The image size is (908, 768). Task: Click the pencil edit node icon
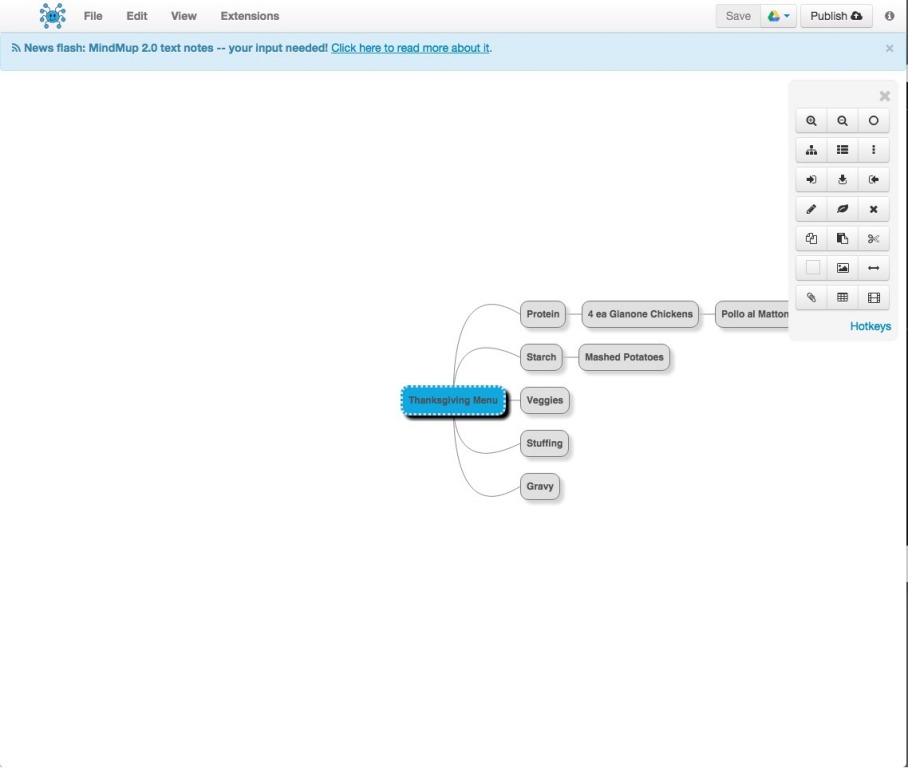(x=811, y=210)
